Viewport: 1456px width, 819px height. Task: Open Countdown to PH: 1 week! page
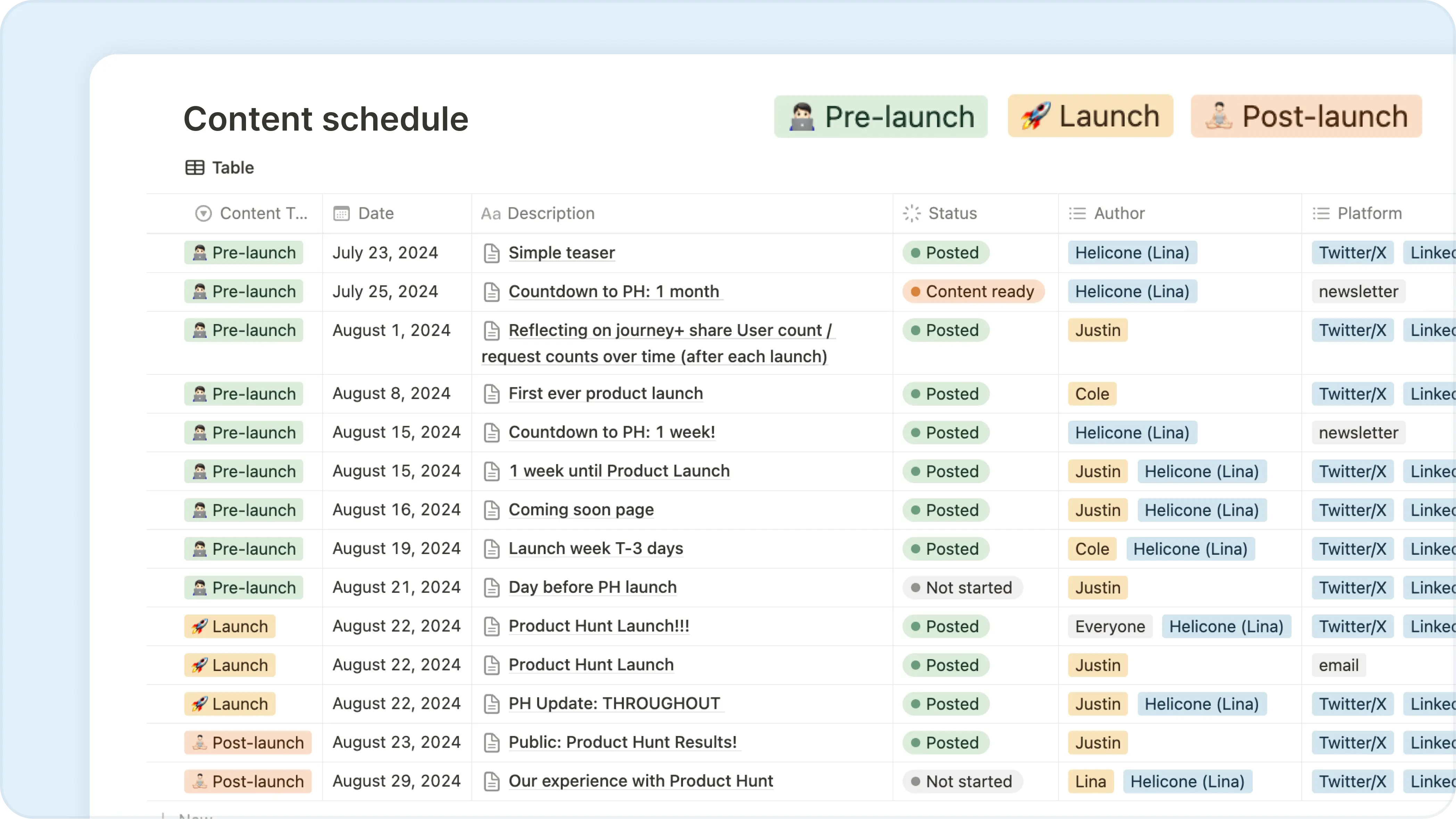point(611,432)
